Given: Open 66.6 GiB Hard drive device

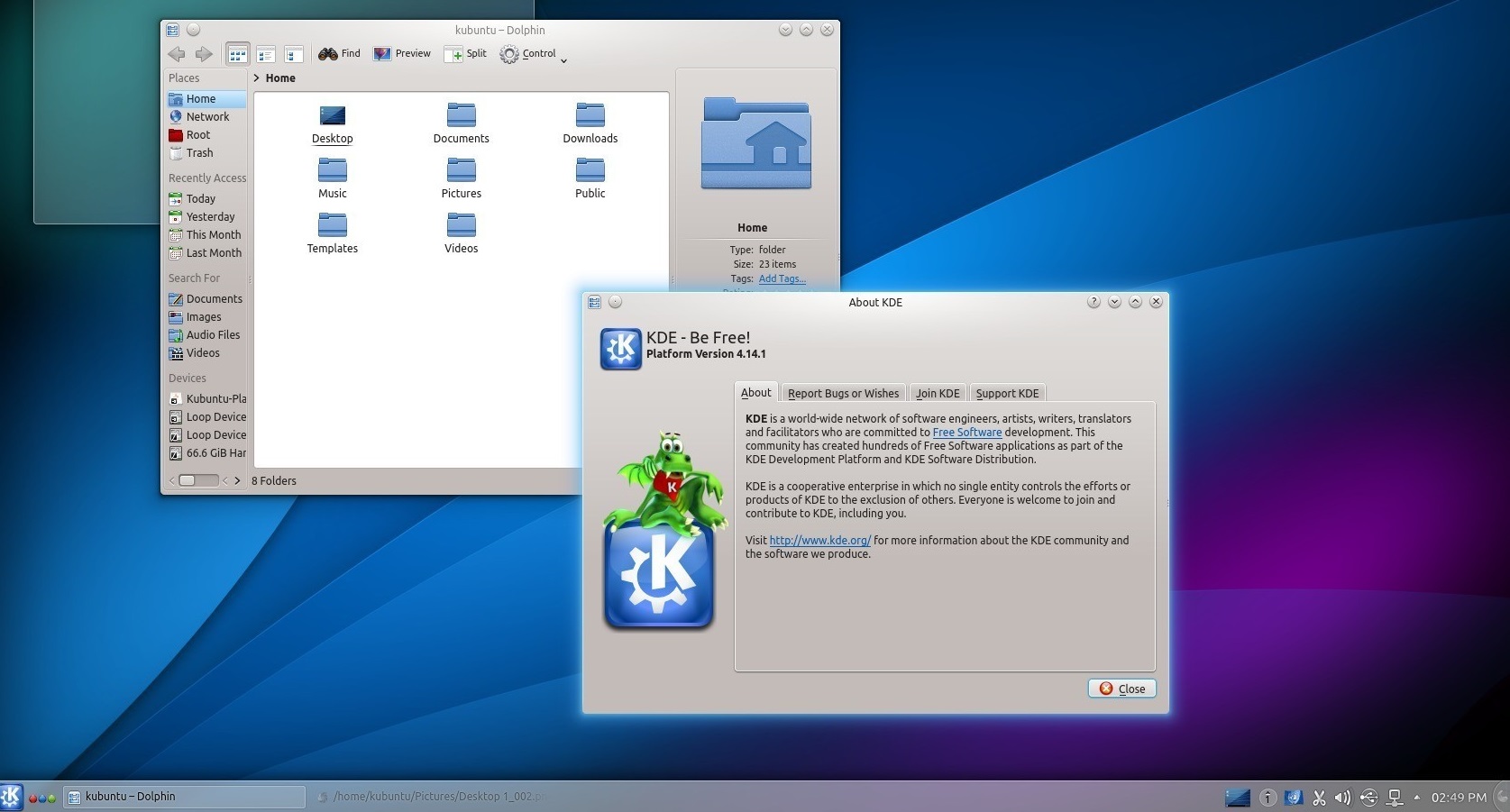Looking at the screenshot, I should pyautogui.click(x=206, y=453).
